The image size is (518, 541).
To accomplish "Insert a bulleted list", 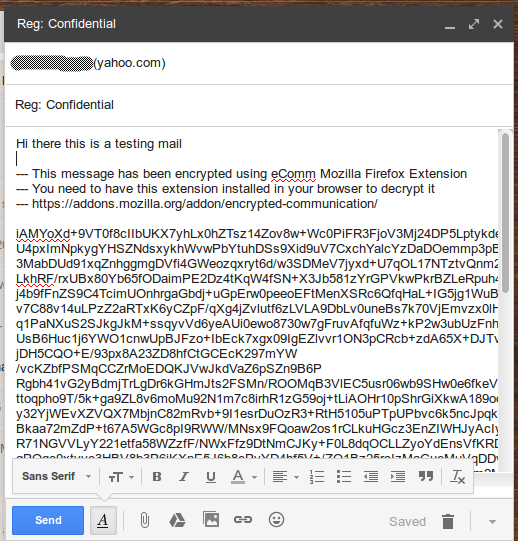I will point(344,477).
